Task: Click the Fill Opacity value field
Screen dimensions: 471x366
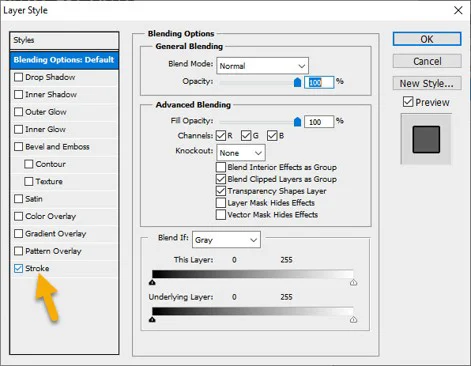Action: (319, 122)
